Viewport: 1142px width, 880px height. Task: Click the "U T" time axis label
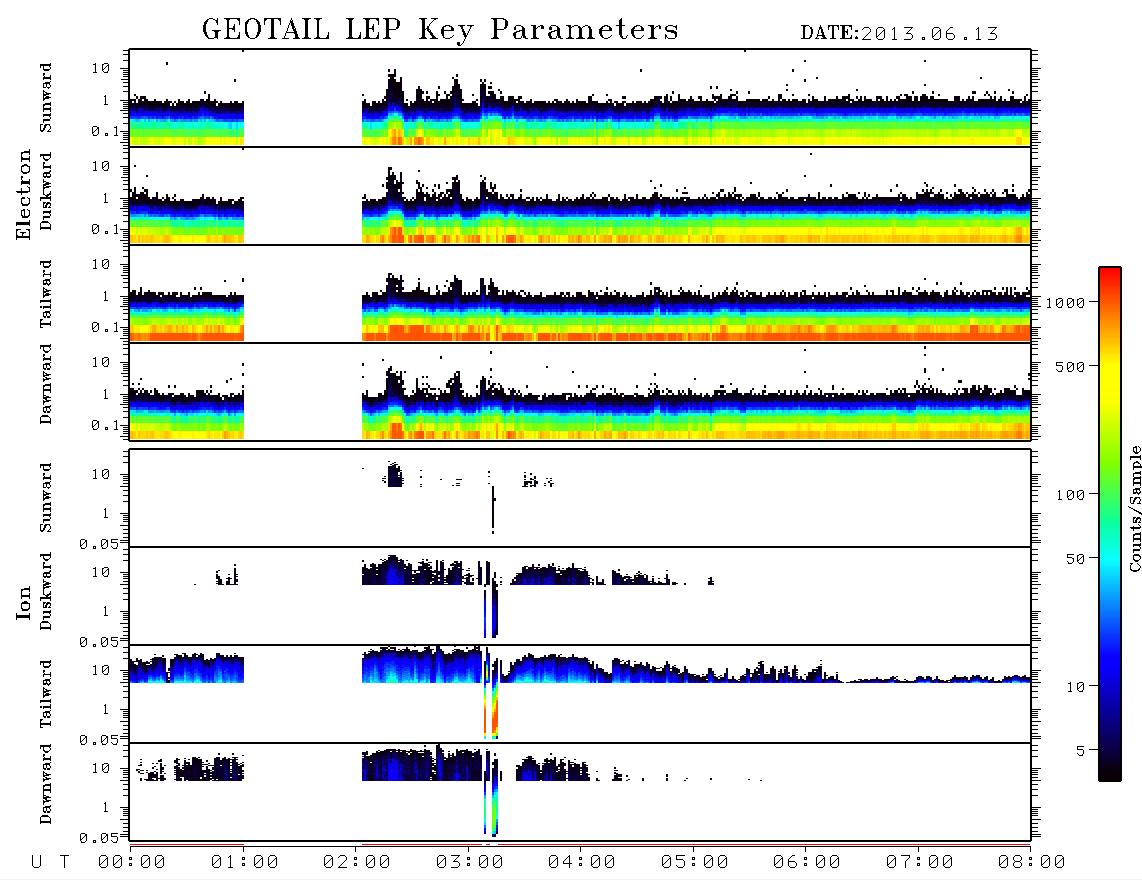point(50,862)
